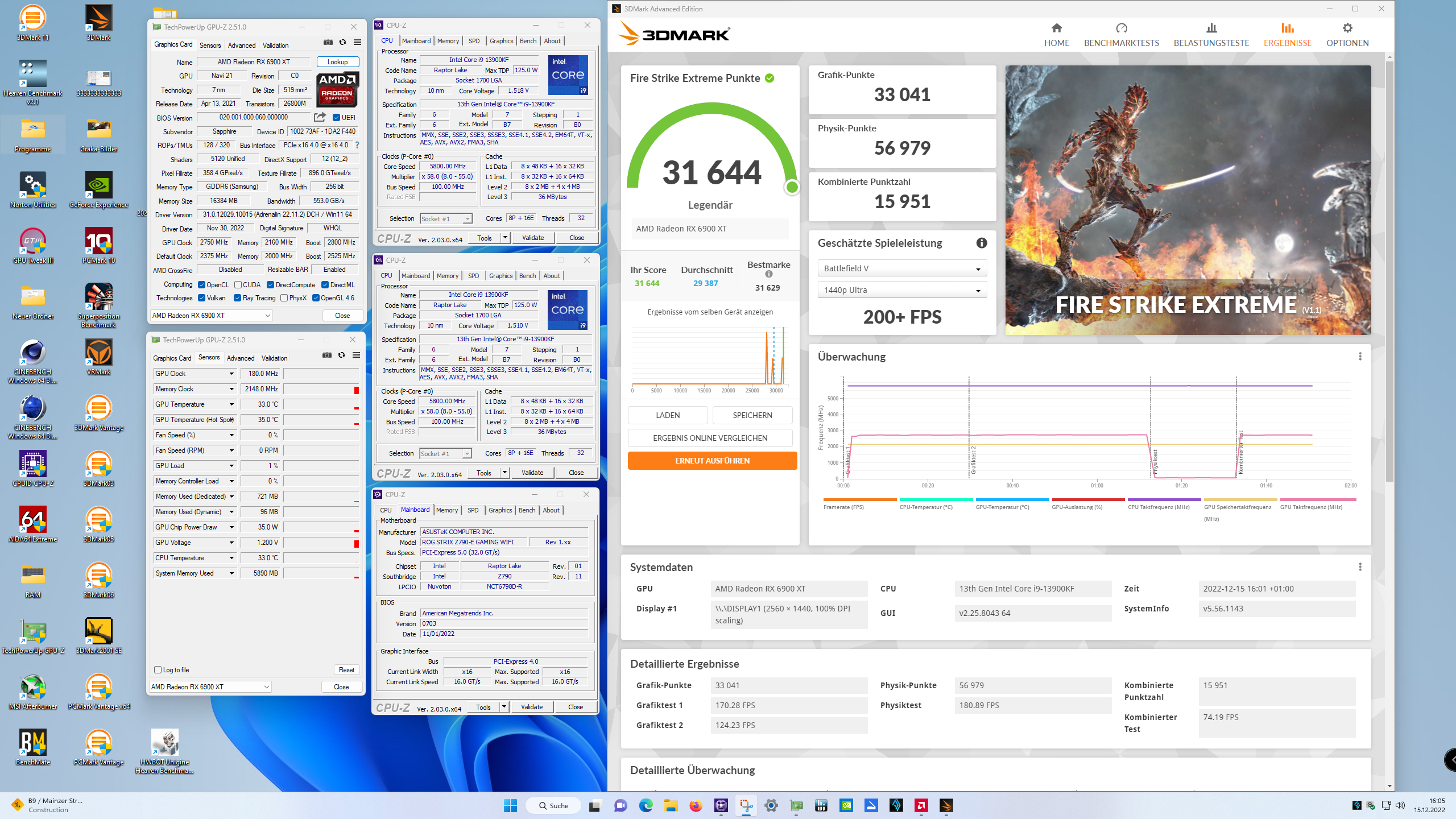Toggle the Vulkan checkbox in GPU-Z
Image resolution: width=1456 pixels, height=819 pixels.
pos(201,298)
